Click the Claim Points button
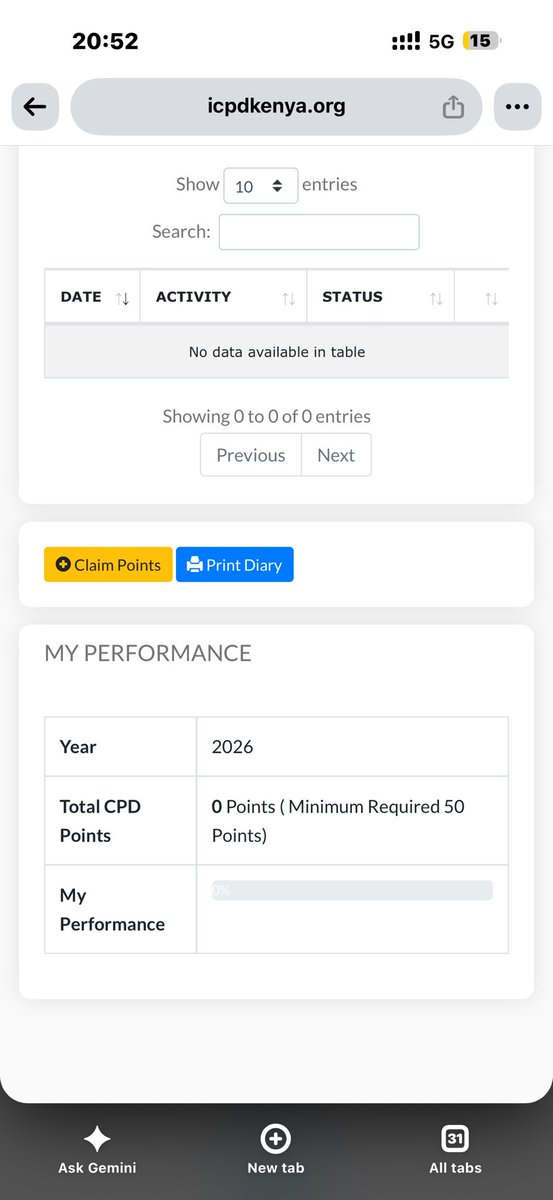The image size is (553, 1200). tap(108, 565)
